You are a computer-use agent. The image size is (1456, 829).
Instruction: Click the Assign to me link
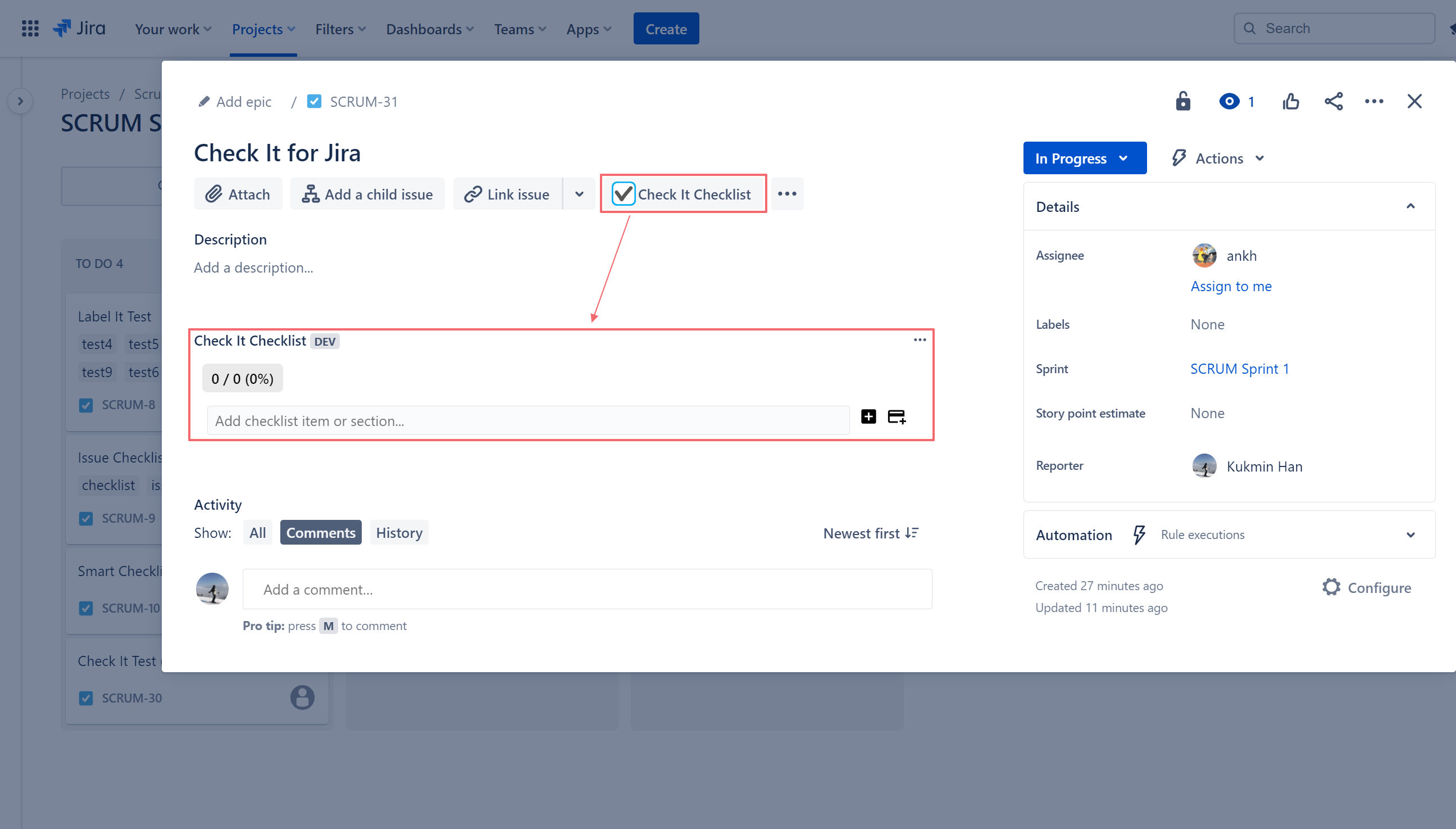1231,286
